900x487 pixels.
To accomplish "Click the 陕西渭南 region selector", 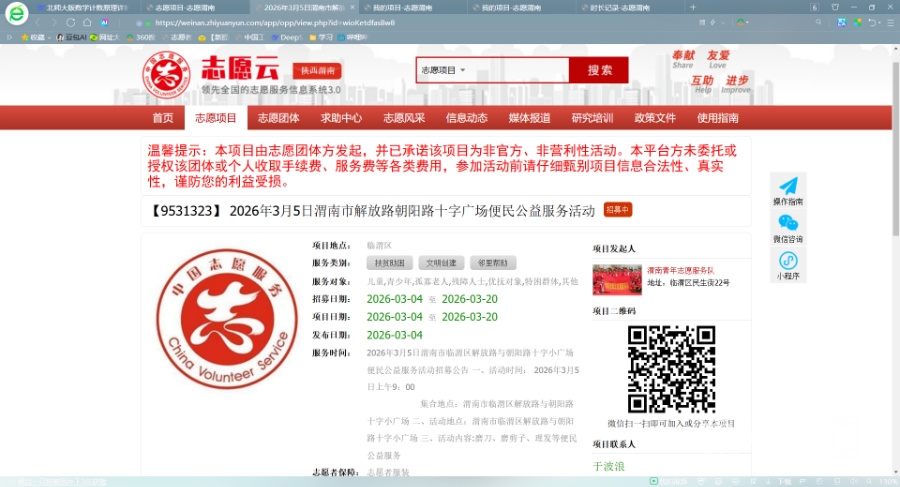I will tap(316, 71).
